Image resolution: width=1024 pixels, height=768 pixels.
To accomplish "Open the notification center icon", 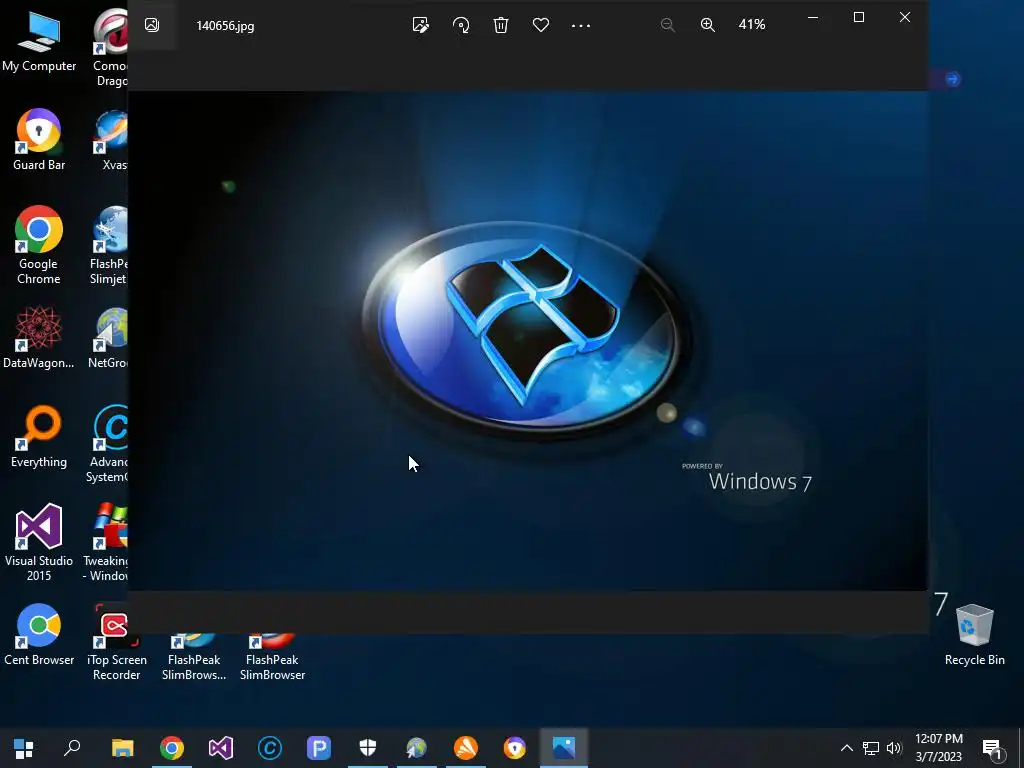I will [992, 750].
